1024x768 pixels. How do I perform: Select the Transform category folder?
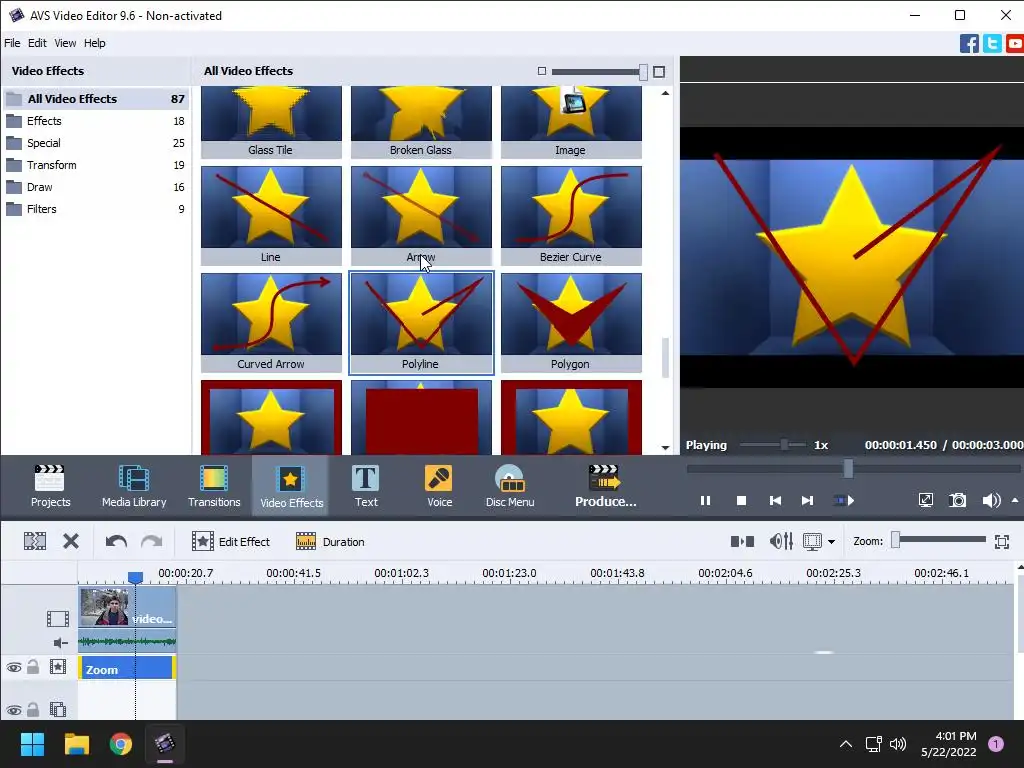(x=96, y=165)
